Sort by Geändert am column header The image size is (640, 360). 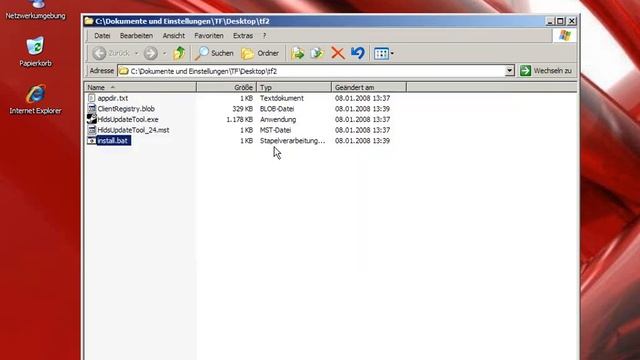point(369,87)
